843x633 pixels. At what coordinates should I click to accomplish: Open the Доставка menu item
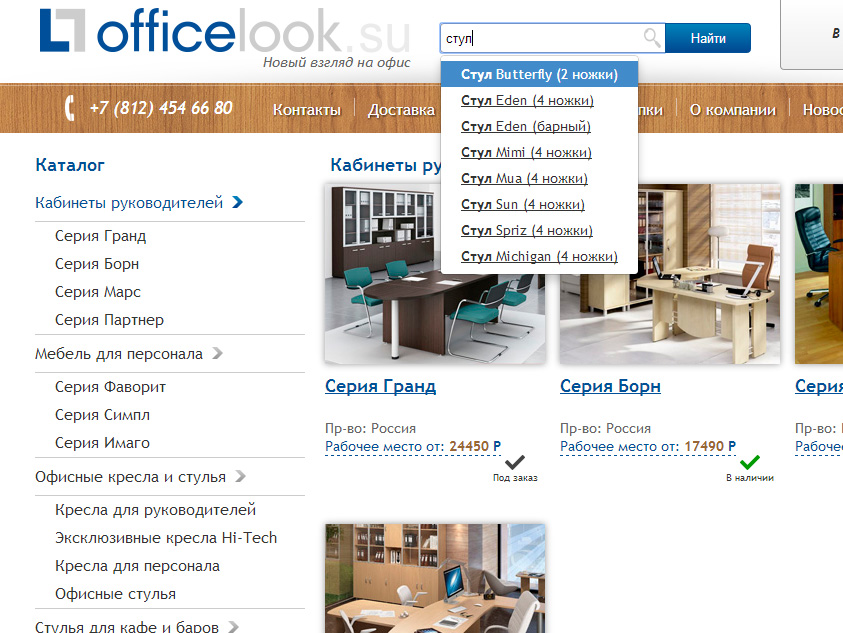click(401, 110)
